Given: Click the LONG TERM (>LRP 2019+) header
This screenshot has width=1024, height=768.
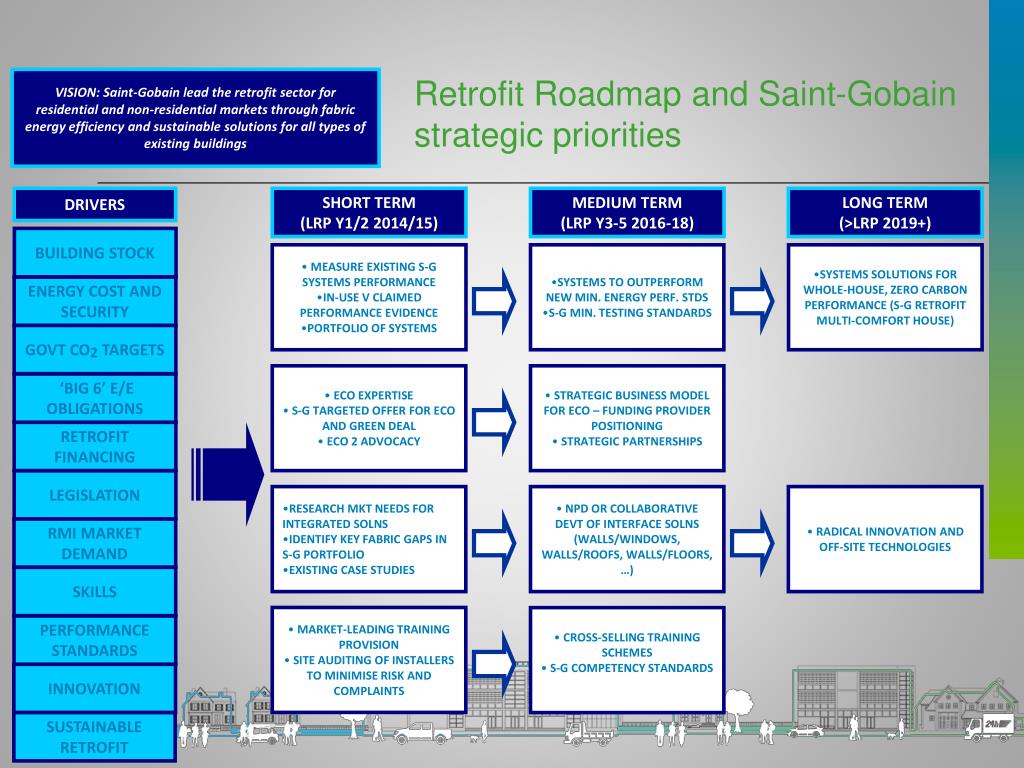Looking at the screenshot, I should point(885,212).
